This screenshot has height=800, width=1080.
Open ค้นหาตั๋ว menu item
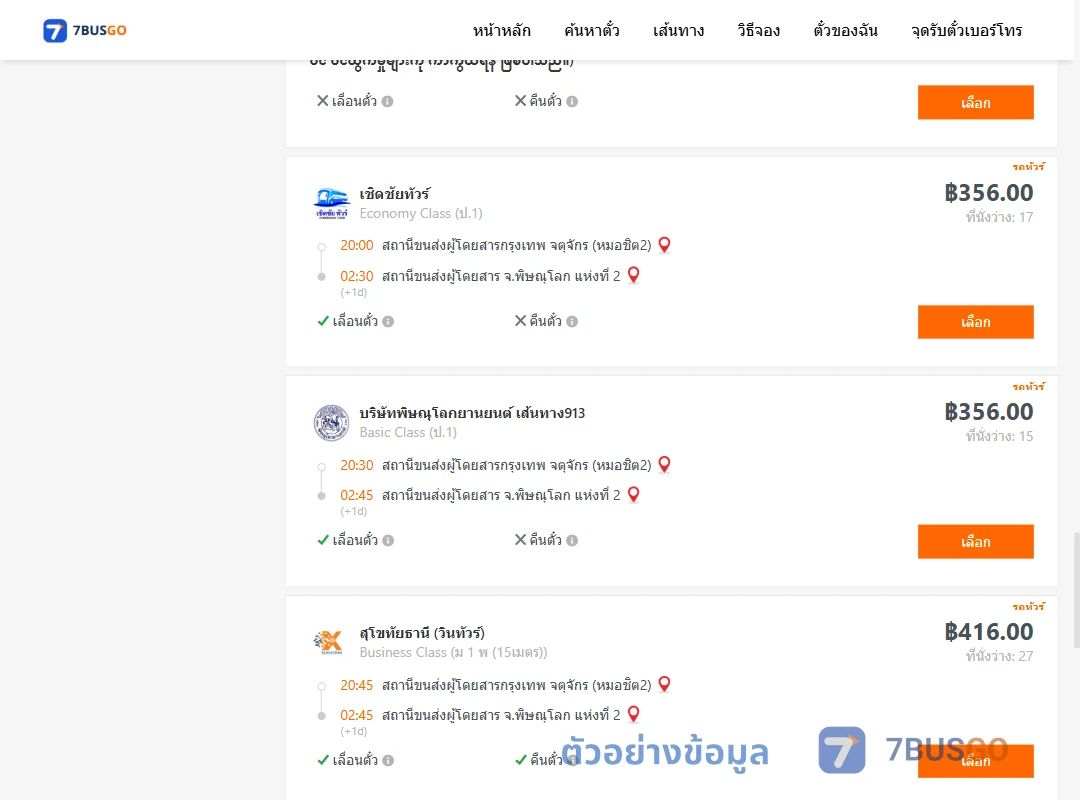tap(592, 30)
